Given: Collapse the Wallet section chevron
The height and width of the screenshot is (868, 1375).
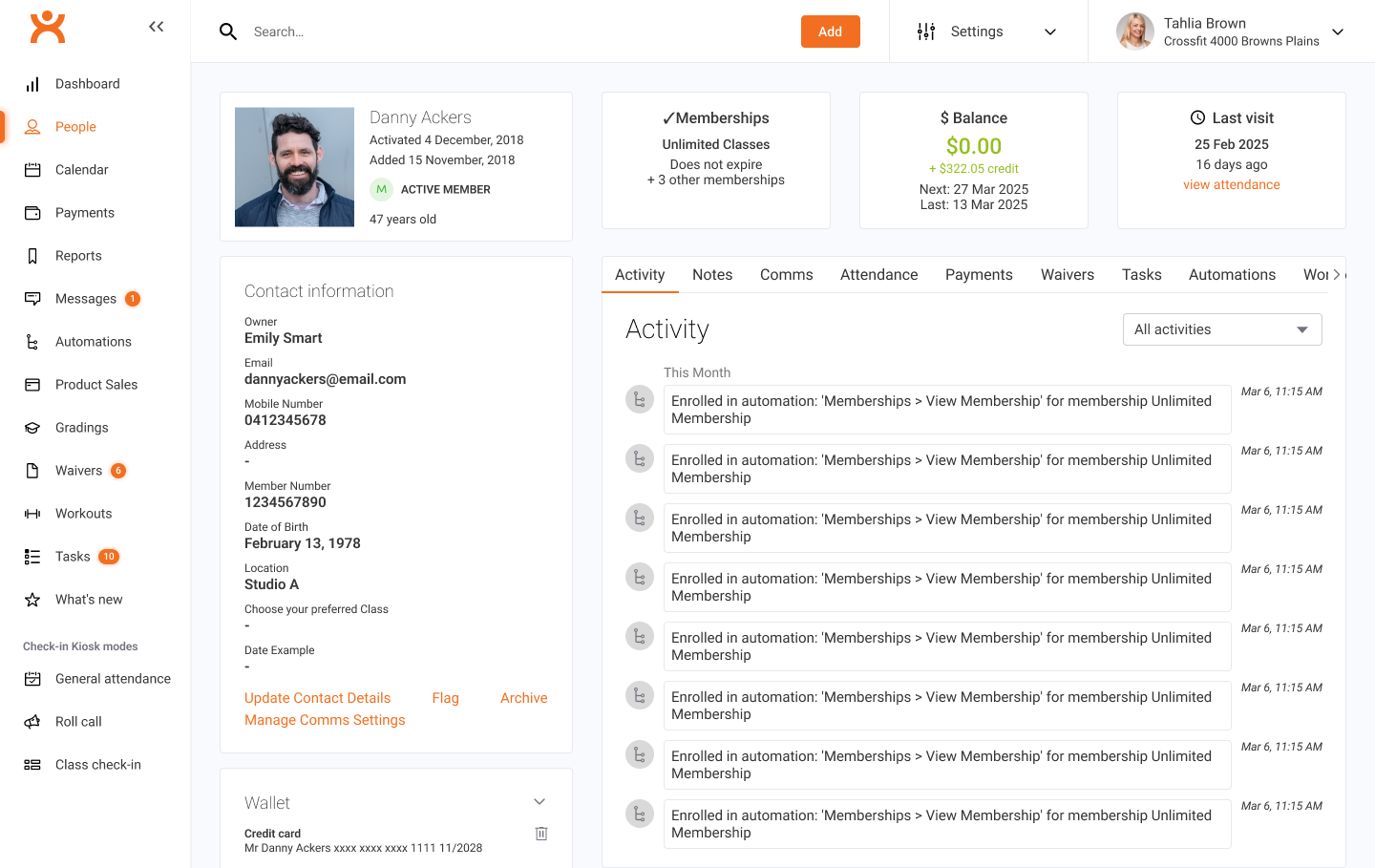Looking at the screenshot, I should [539, 802].
